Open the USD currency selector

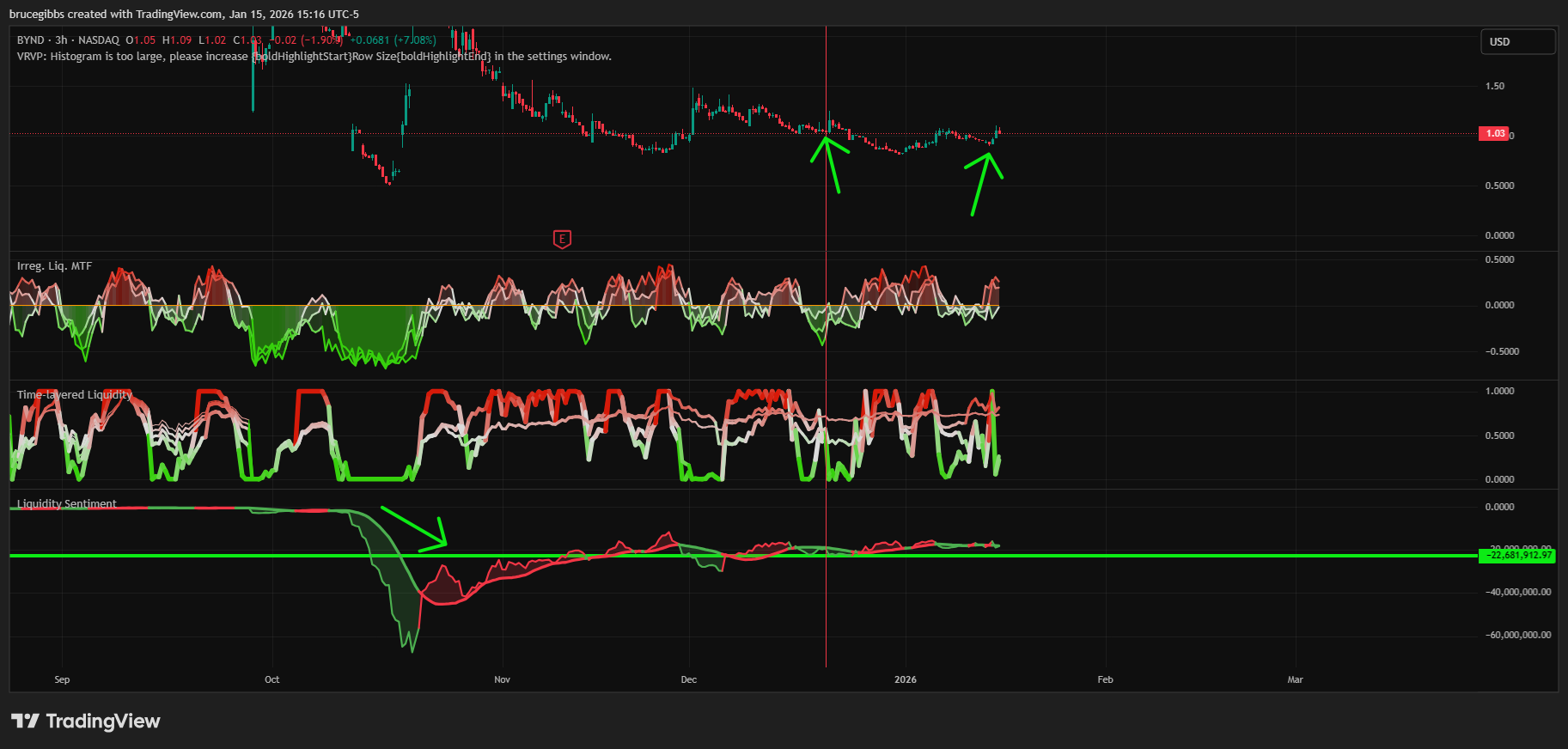pos(1517,41)
